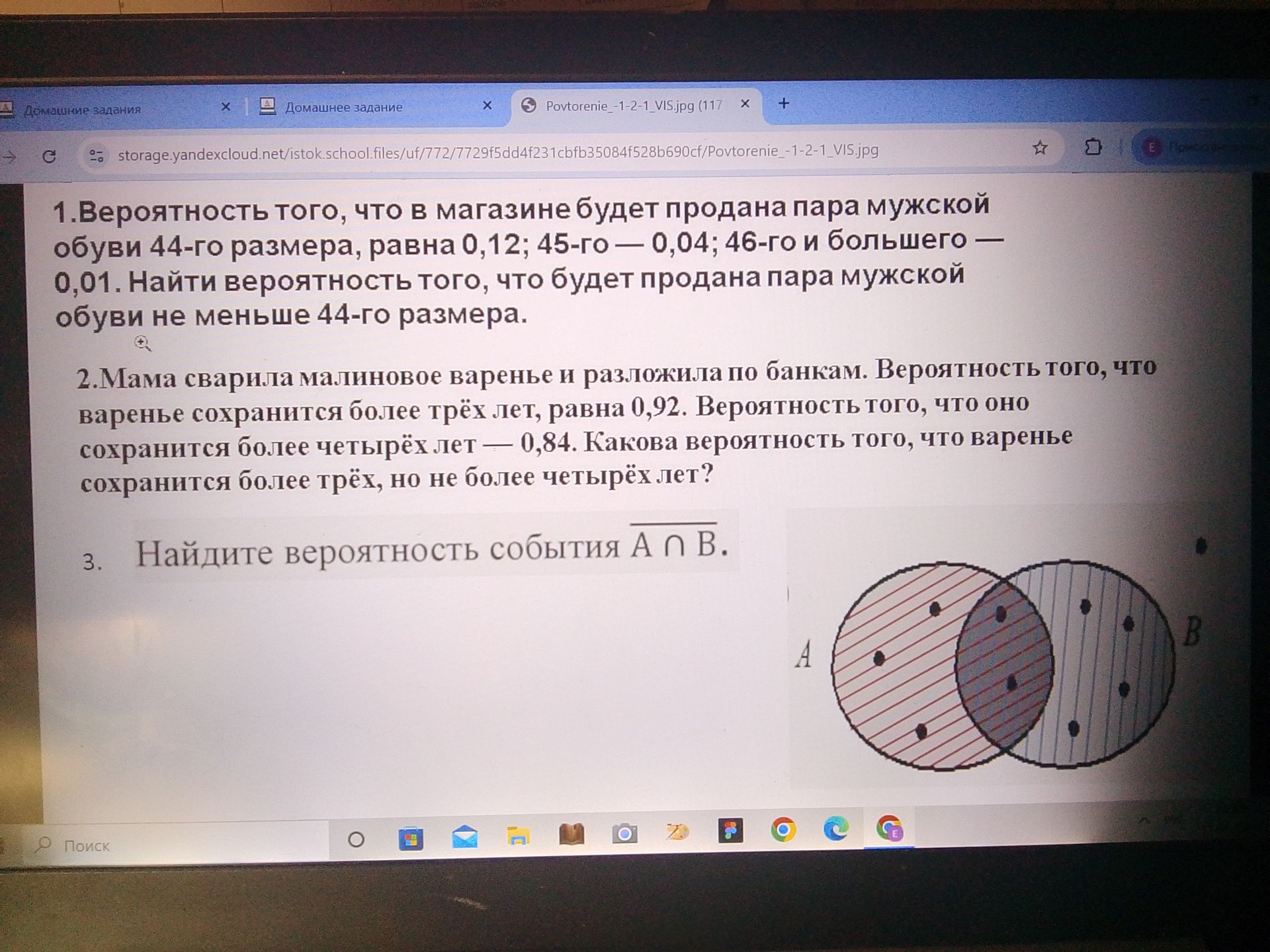
Task: Open a new tab with plus button
Action: (x=784, y=103)
